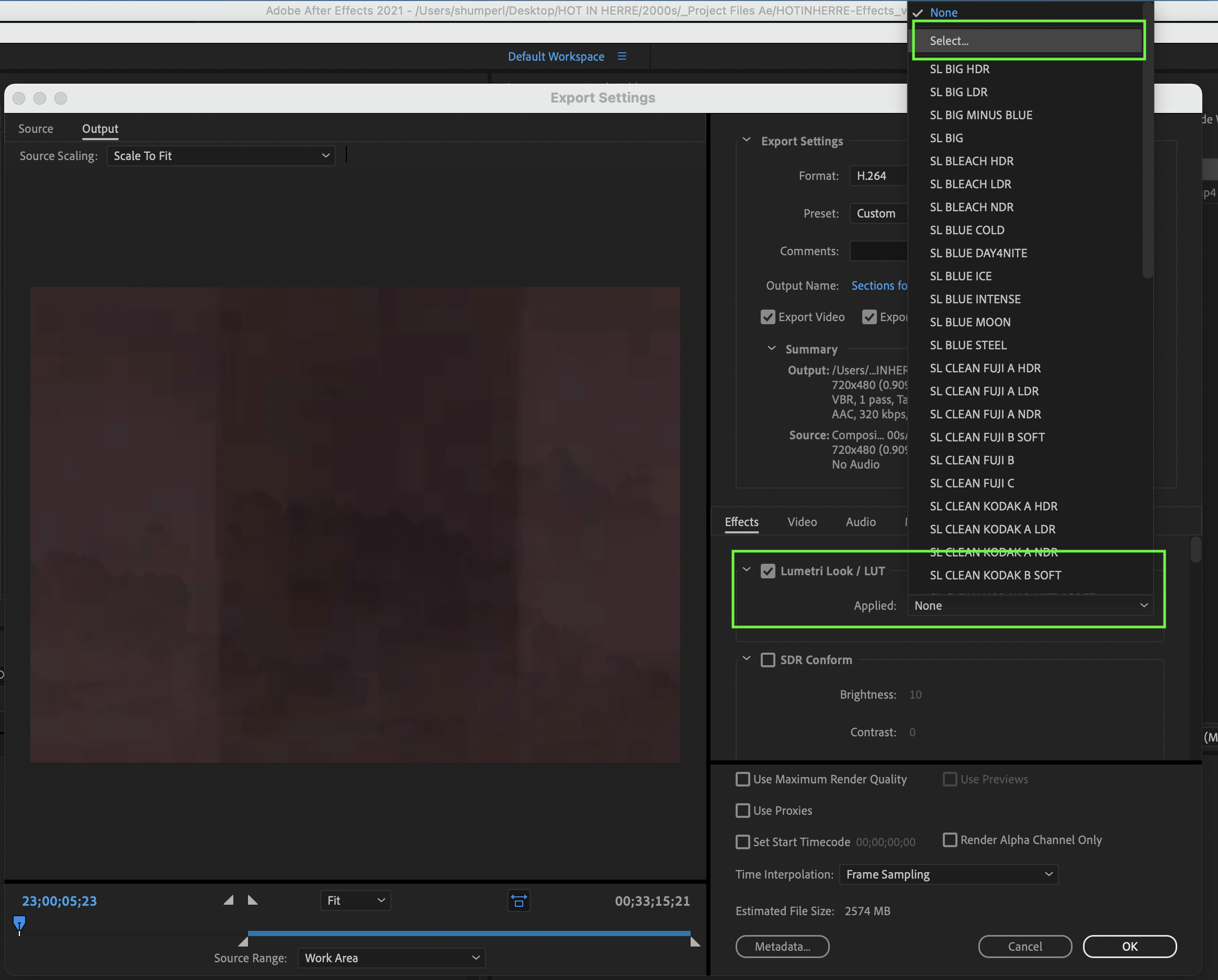Viewport: 1218px width, 980px height.
Task: Switch to the Source tab
Action: tap(36, 129)
